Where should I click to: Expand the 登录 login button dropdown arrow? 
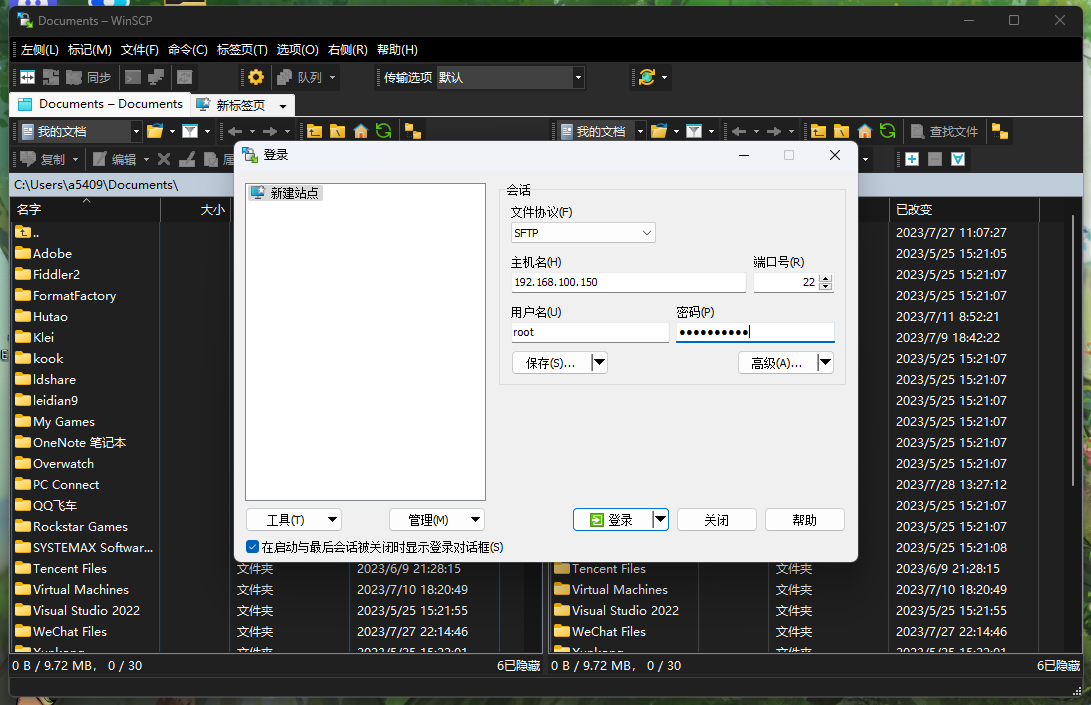(660, 519)
